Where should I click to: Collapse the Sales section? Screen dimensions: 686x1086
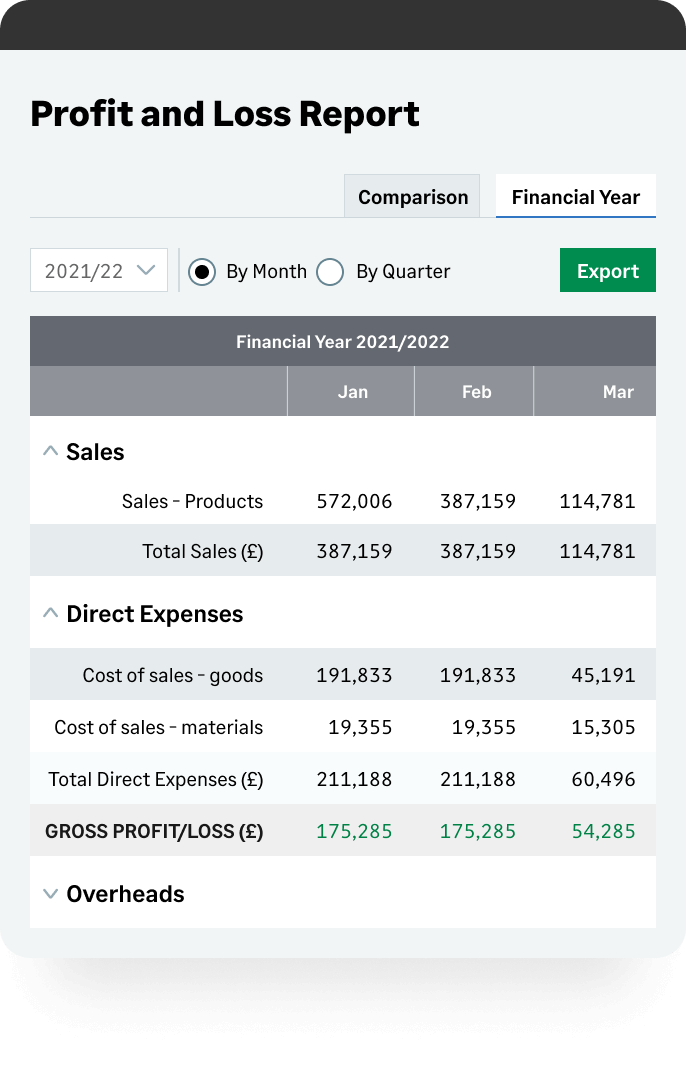coord(50,451)
